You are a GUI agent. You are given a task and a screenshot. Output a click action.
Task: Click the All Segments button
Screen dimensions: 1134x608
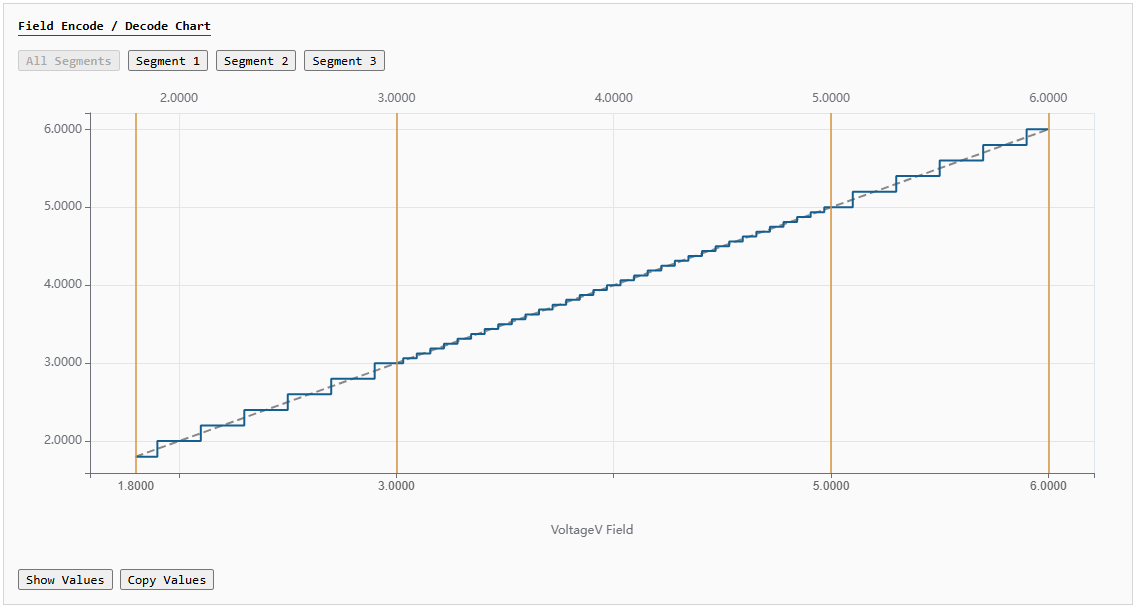click(x=69, y=61)
